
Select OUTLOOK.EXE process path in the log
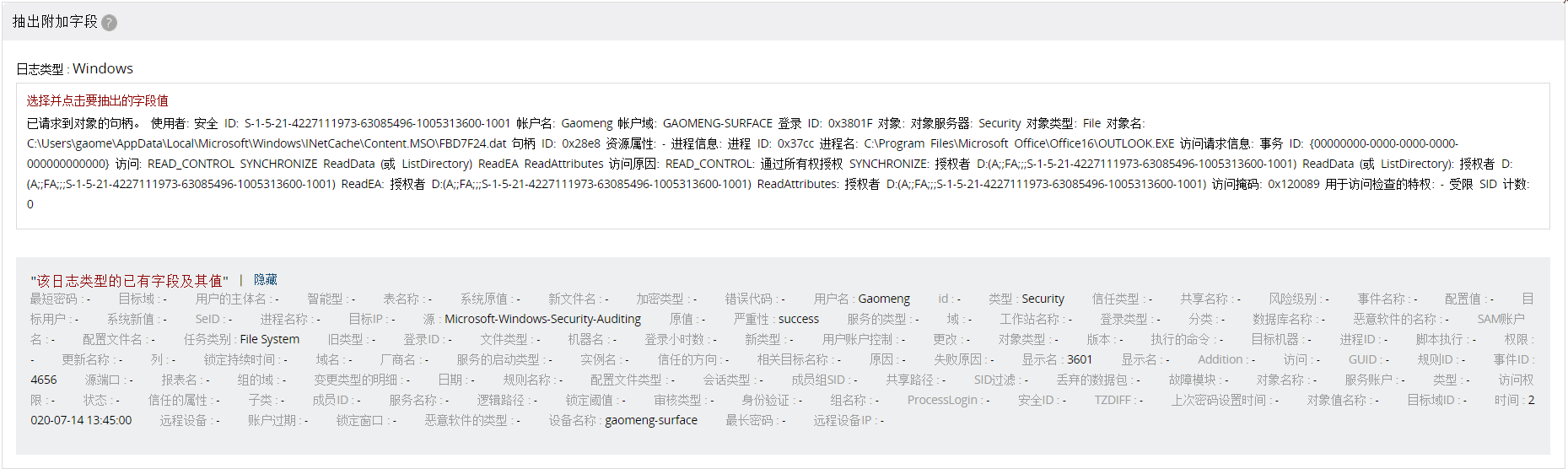[1019, 143]
